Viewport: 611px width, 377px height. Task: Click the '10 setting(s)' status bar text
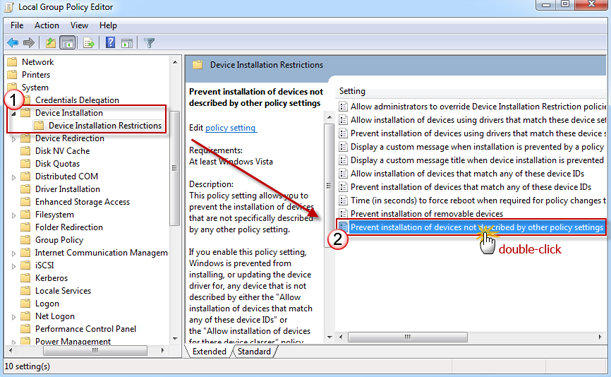[x=27, y=366]
